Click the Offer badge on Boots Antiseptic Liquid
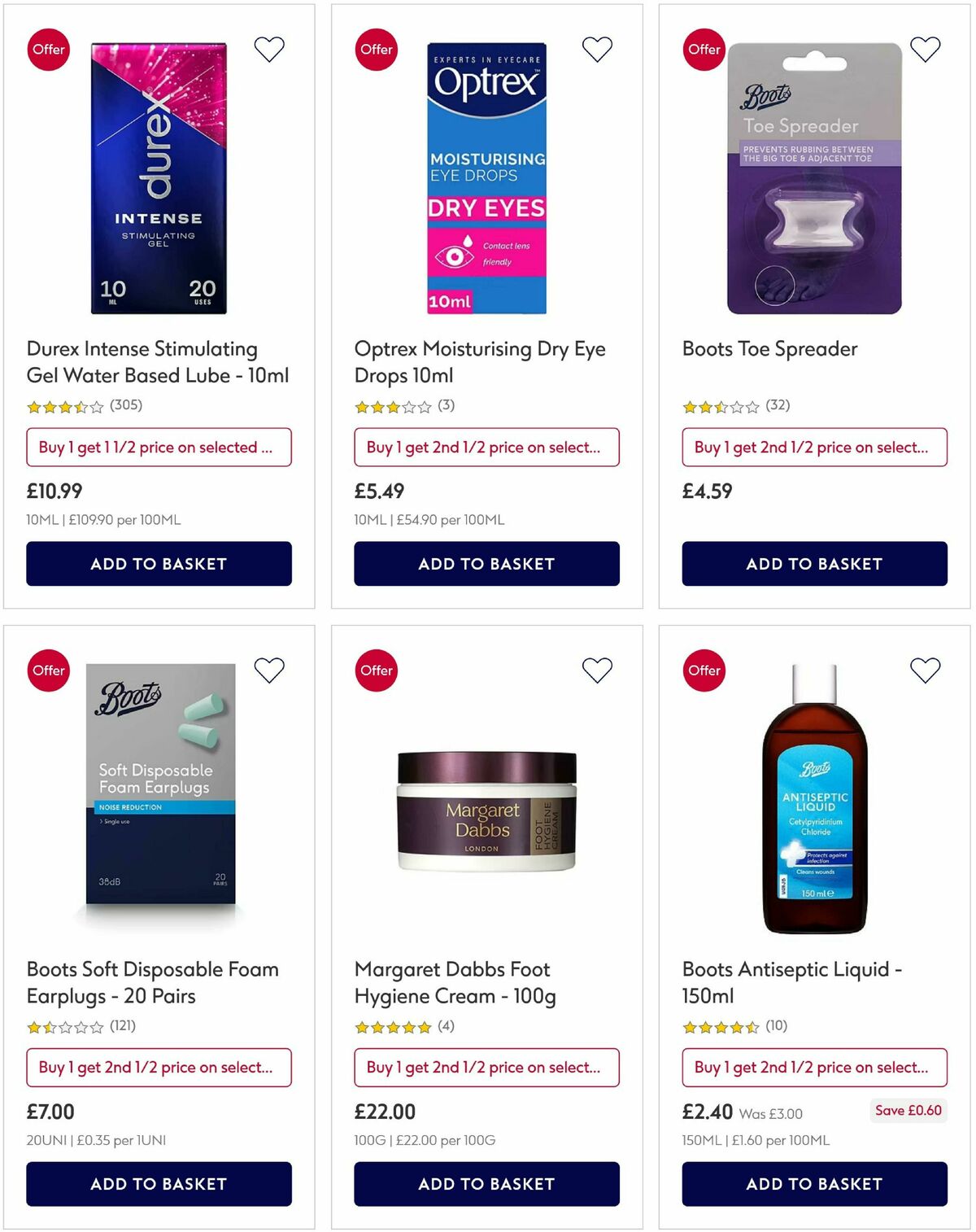This screenshot has height=1232, width=976. click(x=704, y=671)
